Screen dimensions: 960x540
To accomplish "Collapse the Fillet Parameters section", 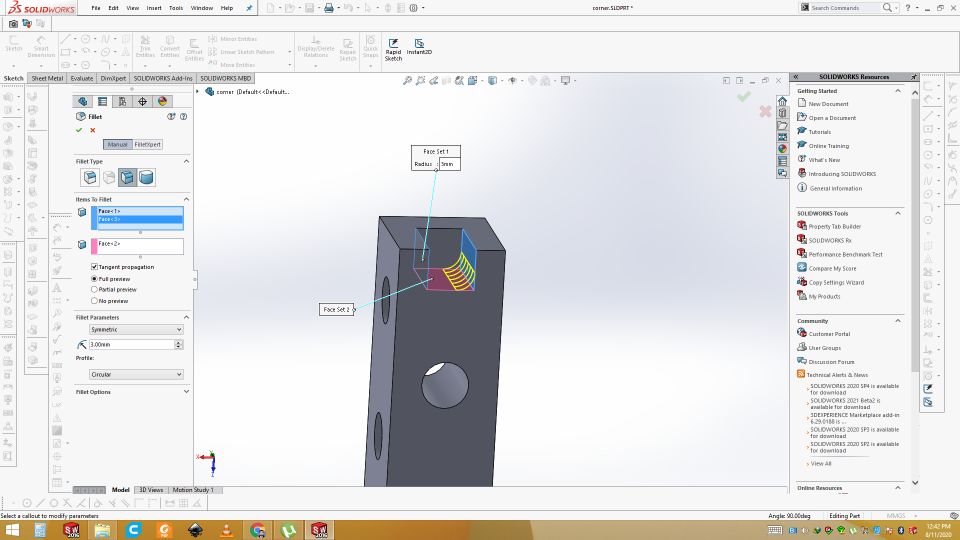I will (x=186, y=317).
